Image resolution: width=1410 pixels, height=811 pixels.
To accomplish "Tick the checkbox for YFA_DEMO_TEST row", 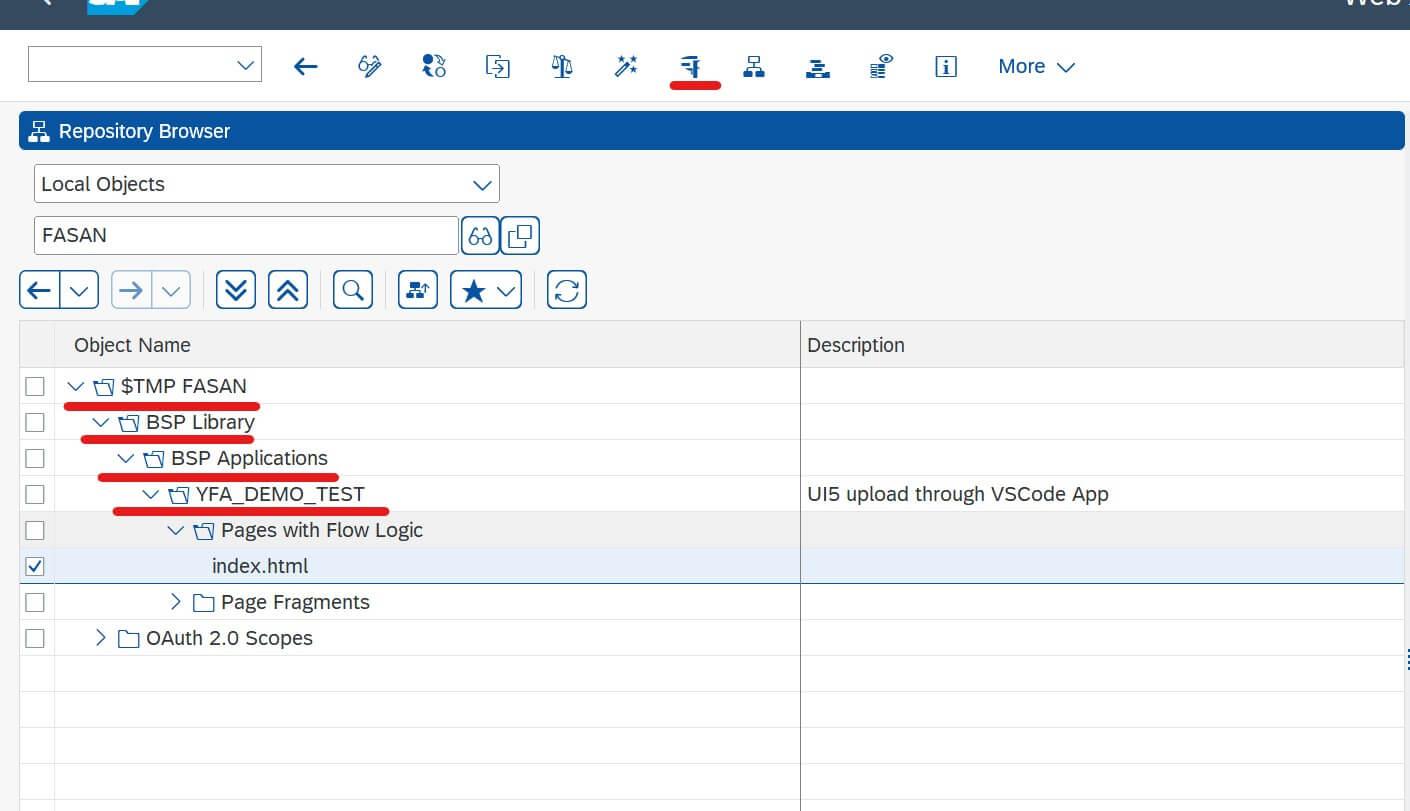I will pos(35,494).
